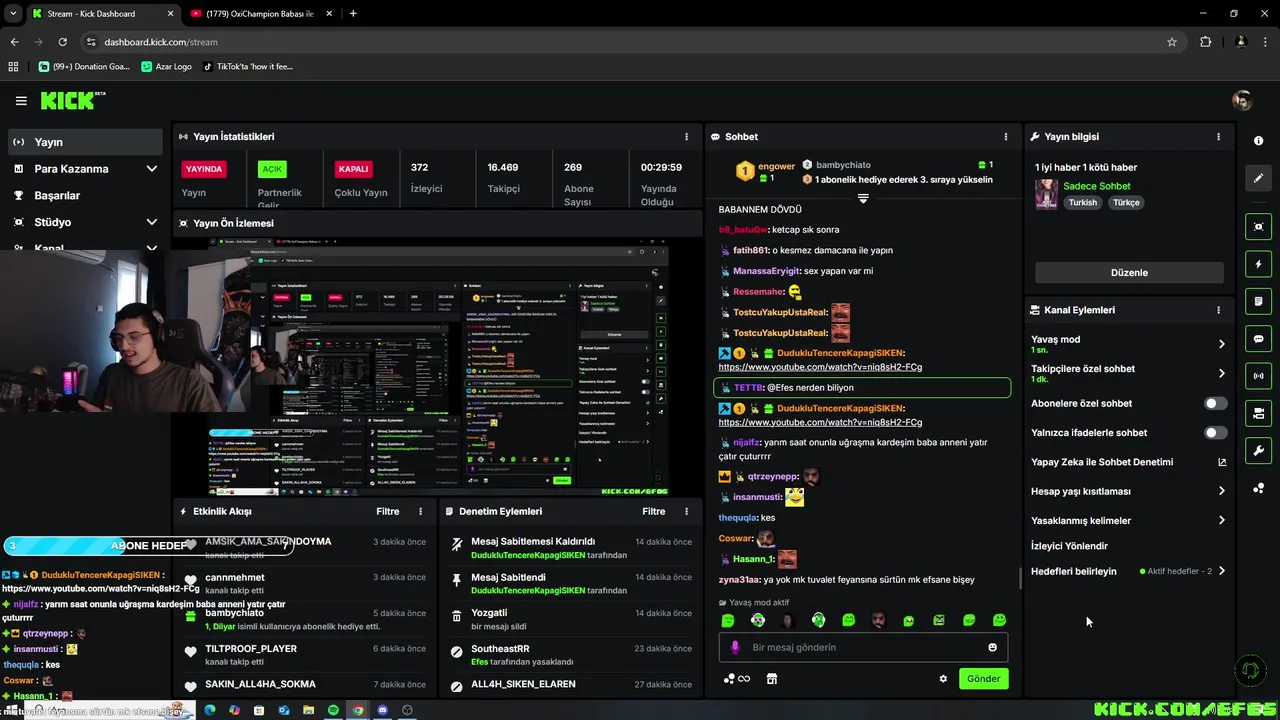Open Filtre in Etkinlik Akışı panel
This screenshot has width=1280, height=720.
(x=387, y=511)
